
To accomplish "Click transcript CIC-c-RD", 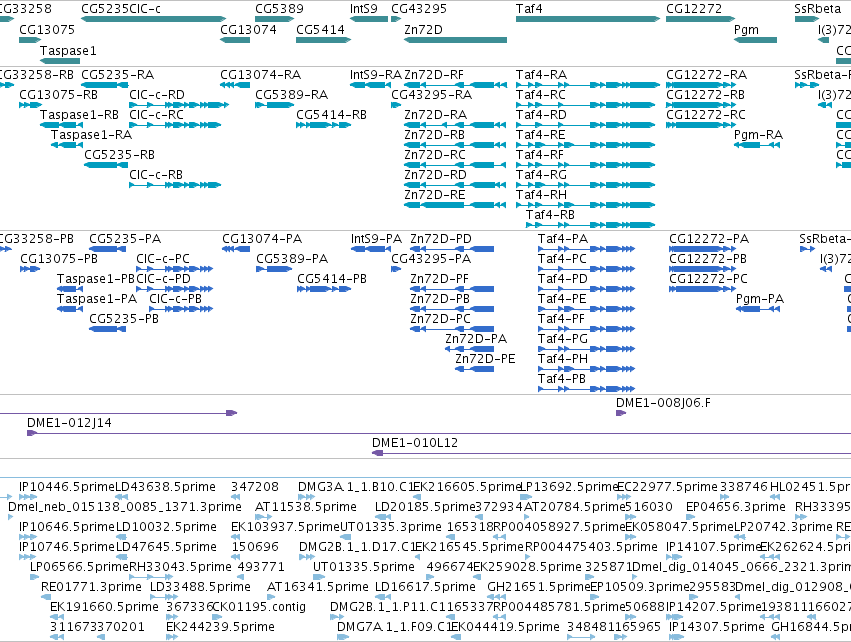I will (179, 105).
